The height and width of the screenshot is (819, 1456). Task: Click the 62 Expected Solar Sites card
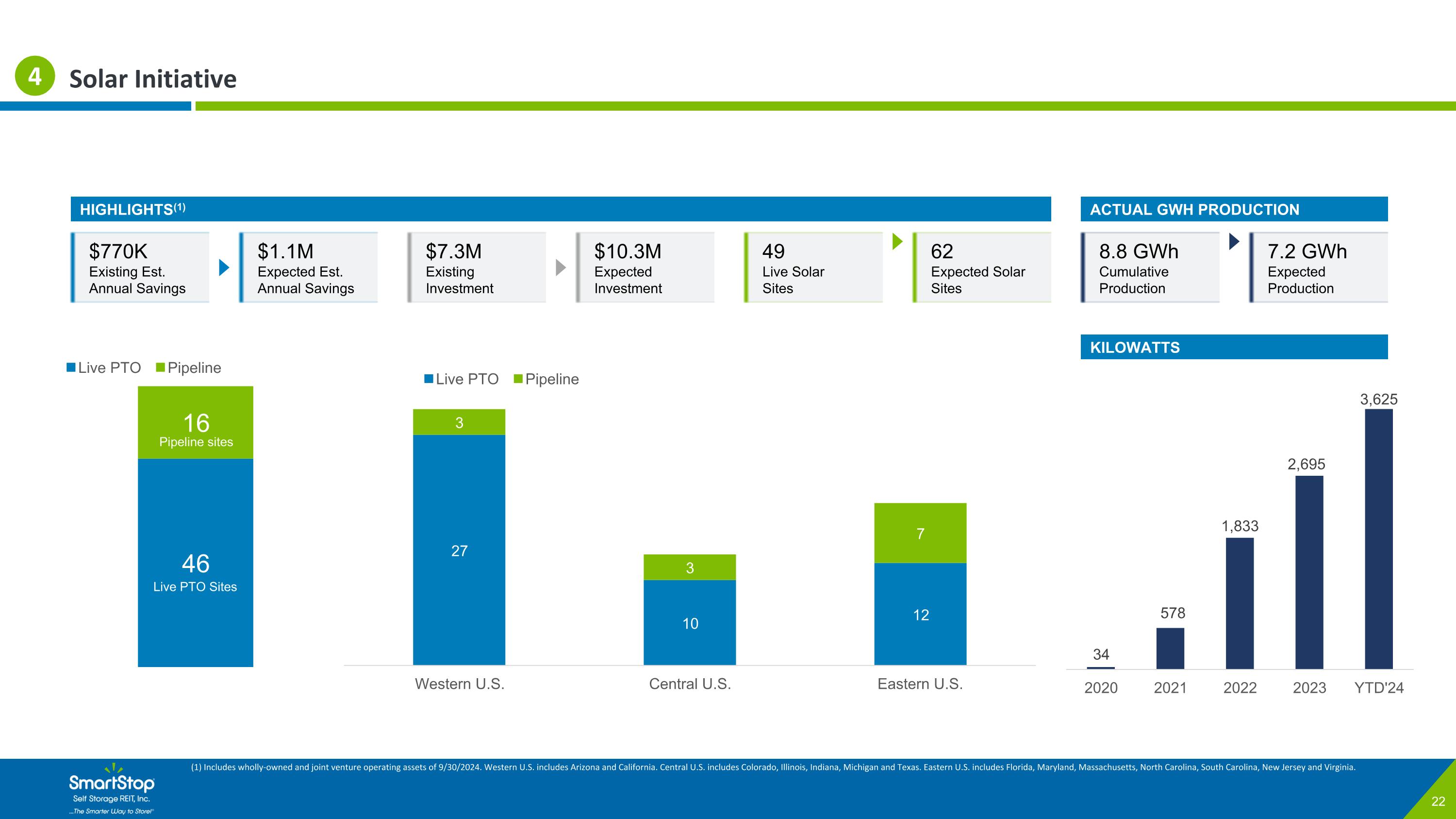982,267
